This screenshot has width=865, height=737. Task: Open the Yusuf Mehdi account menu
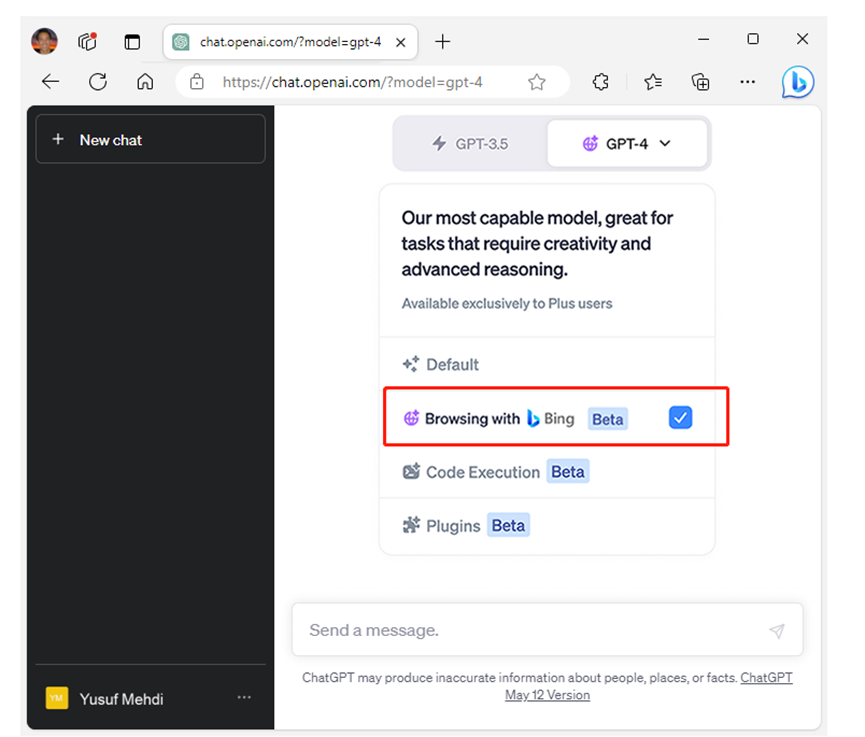click(150, 699)
